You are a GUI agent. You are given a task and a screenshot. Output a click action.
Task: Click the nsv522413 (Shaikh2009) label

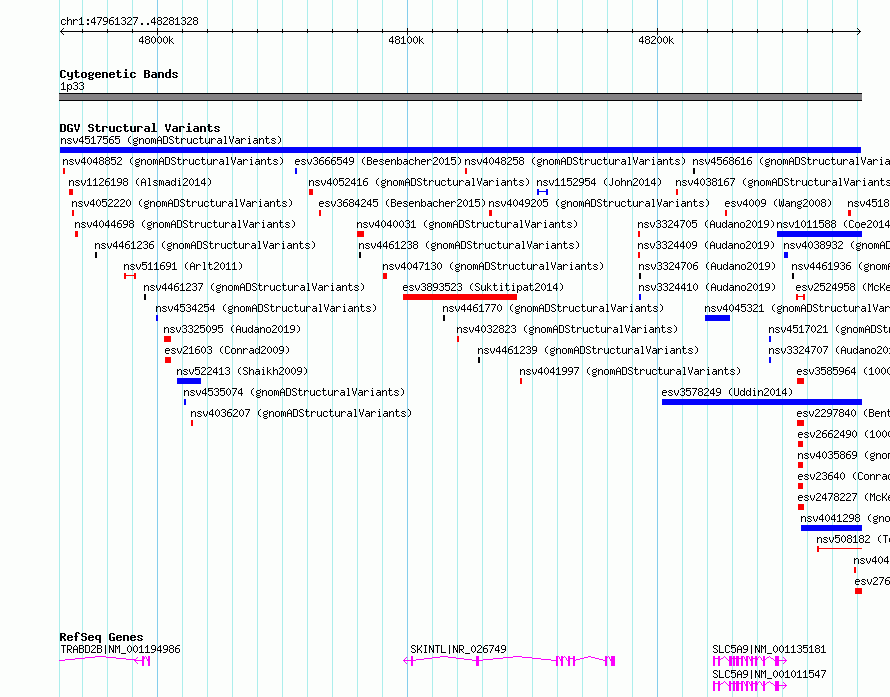point(242,371)
